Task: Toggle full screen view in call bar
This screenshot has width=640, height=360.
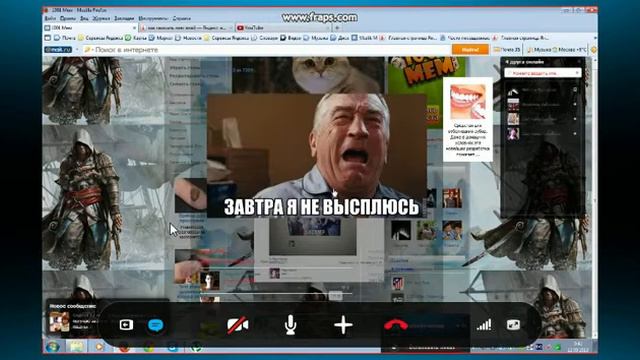Action: [513, 325]
